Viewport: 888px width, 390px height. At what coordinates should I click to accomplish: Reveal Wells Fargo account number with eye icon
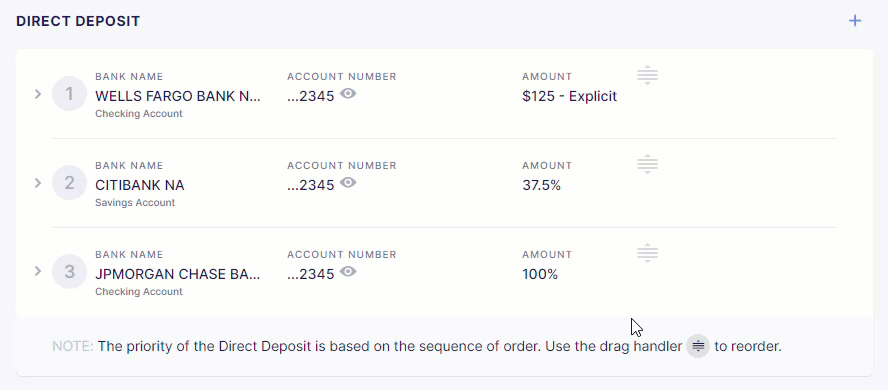click(348, 93)
